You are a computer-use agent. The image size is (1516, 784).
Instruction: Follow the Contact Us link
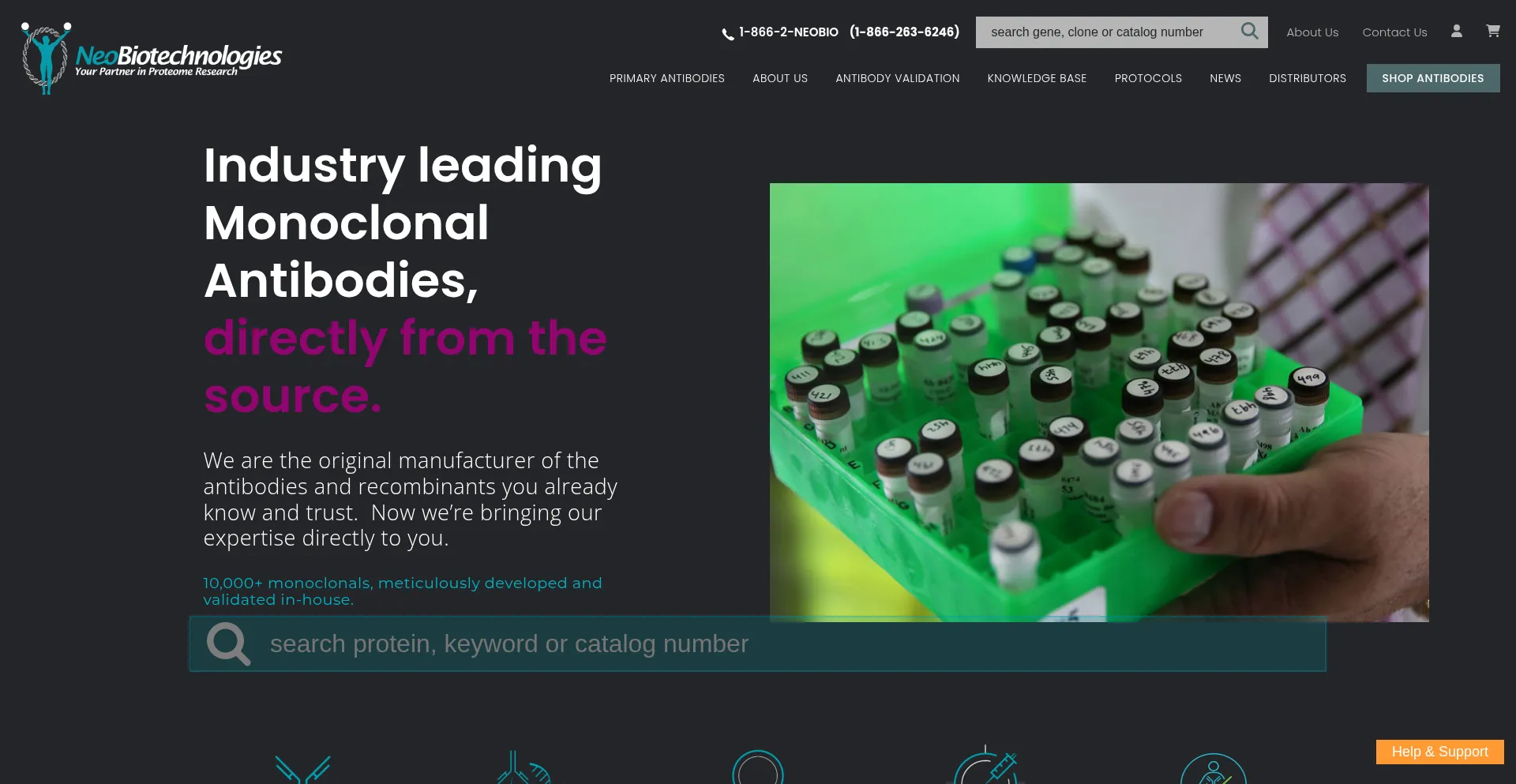tap(1394, 32)
